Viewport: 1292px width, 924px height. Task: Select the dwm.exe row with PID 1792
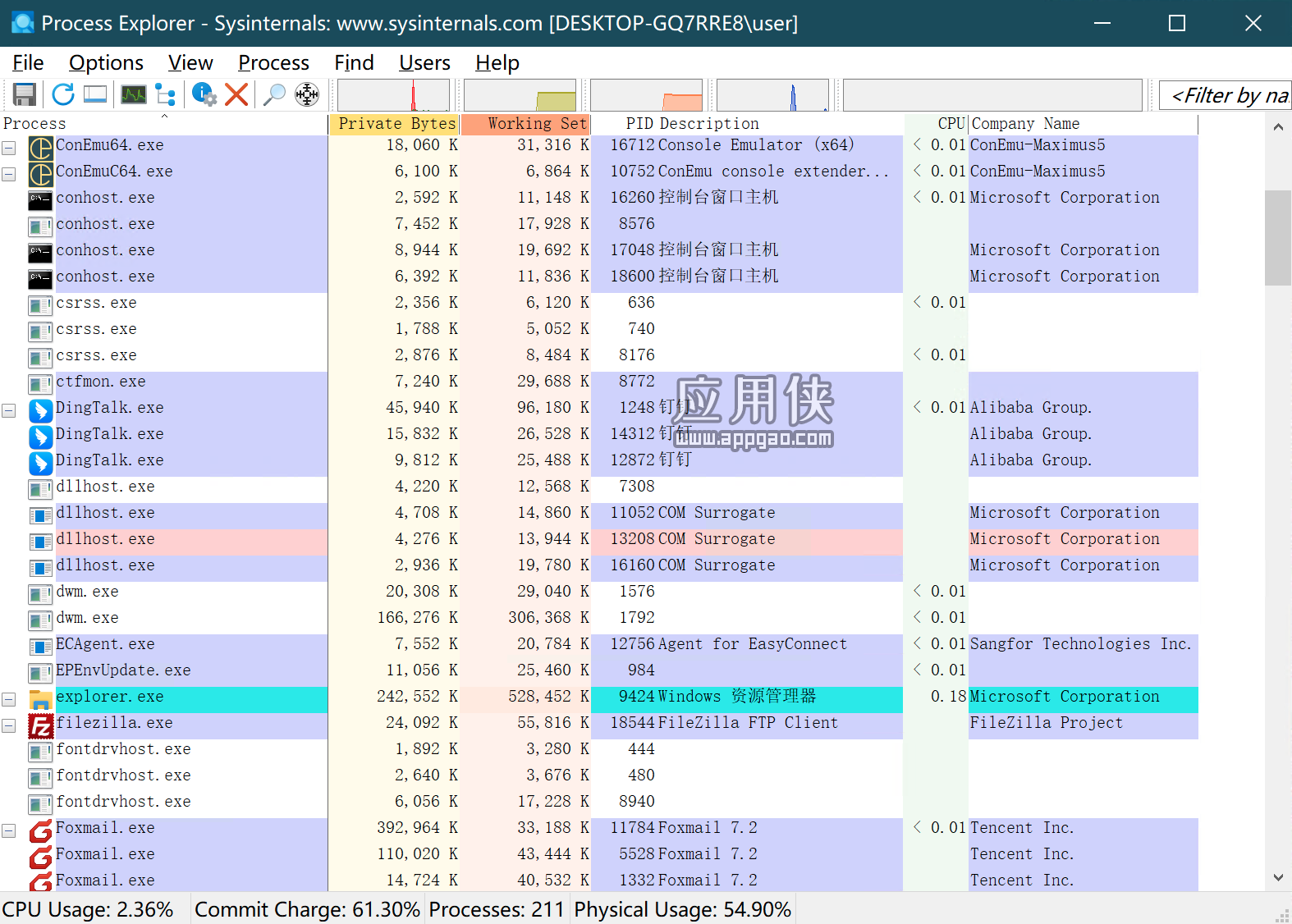(x=599, y=621)
